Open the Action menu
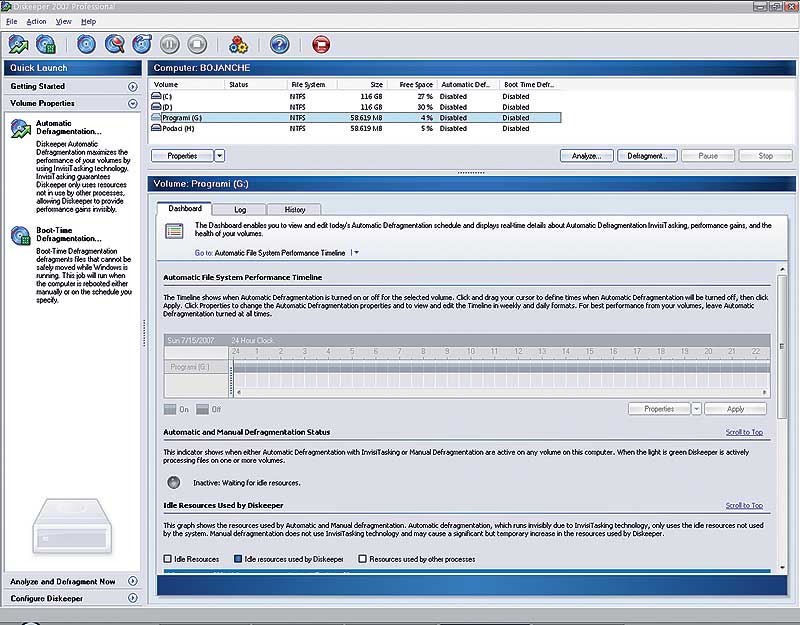 click(36, 21)
